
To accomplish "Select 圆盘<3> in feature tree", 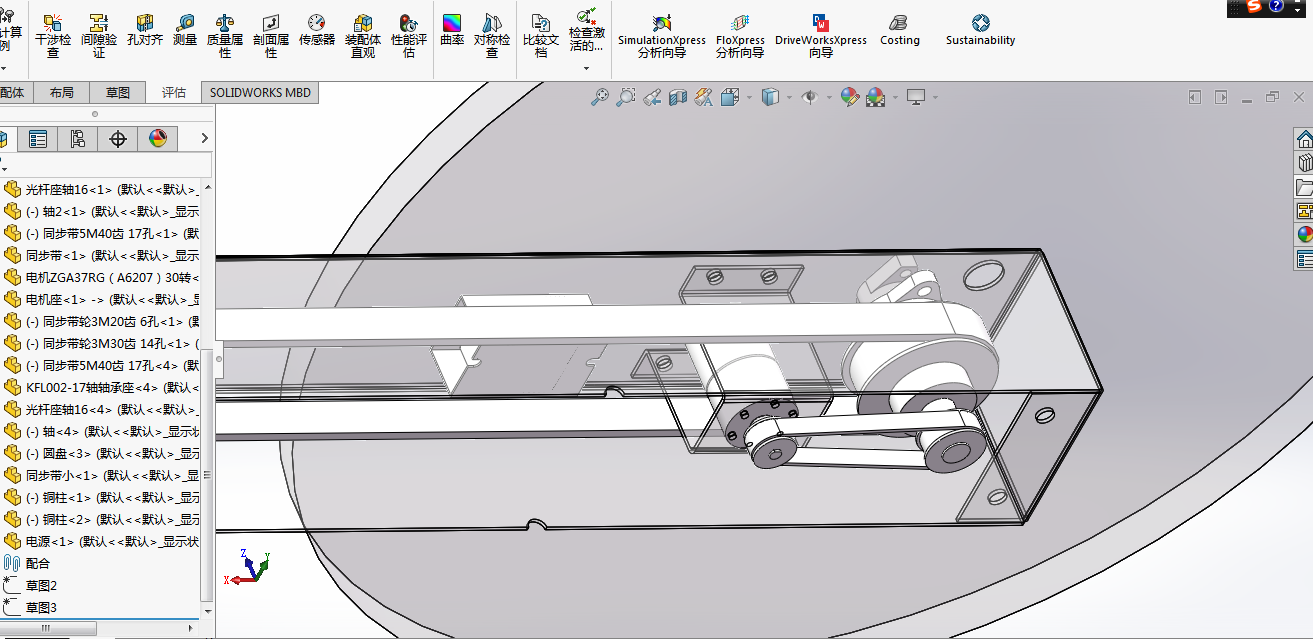I will (100, 453).
